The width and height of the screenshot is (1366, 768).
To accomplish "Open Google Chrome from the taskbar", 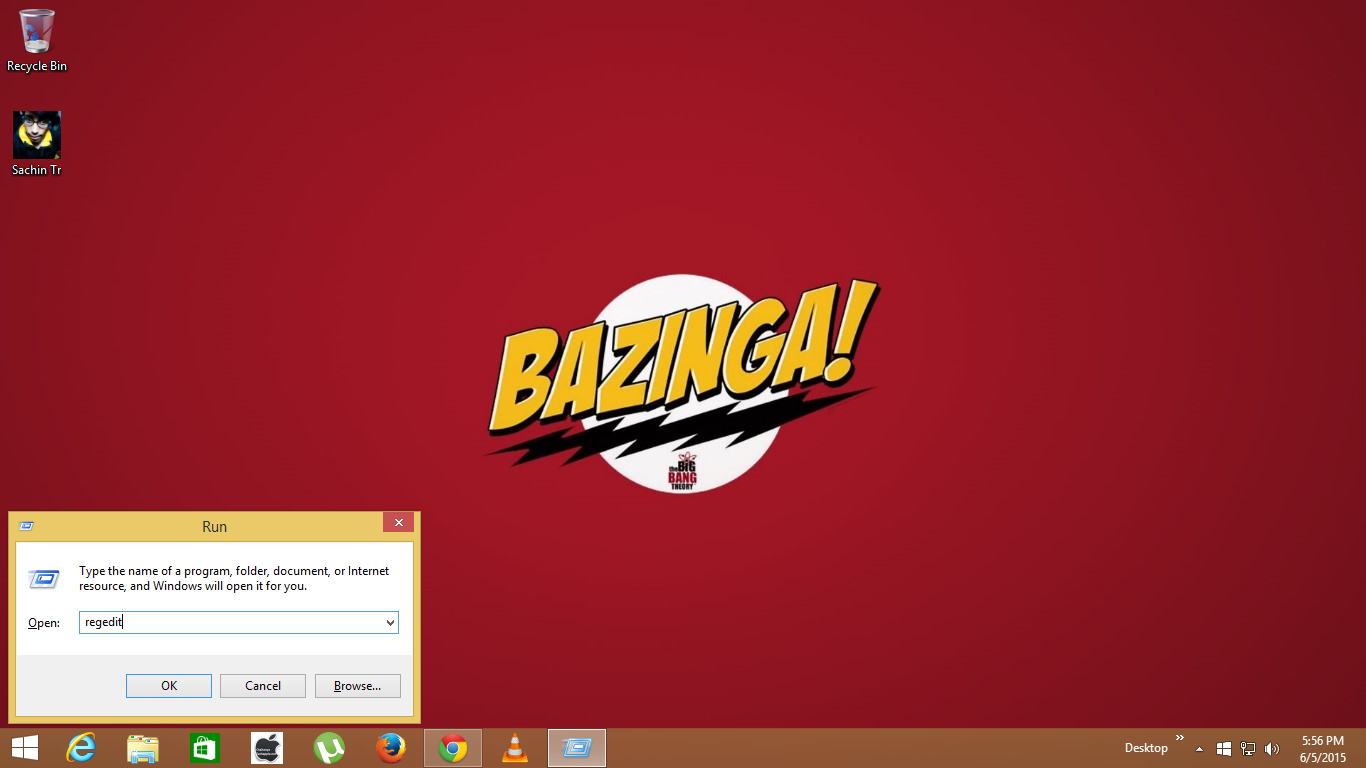I will (452, 747).
